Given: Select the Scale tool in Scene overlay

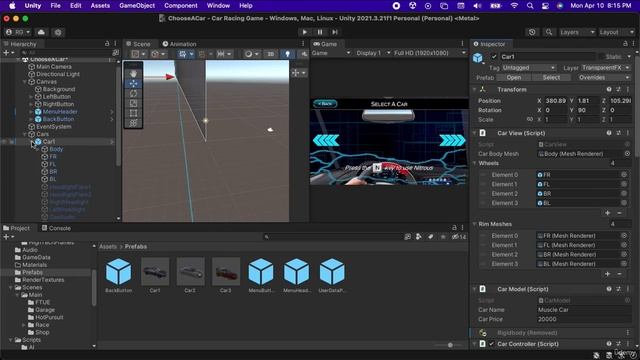Looking at the screenshot, I should (x=133, y=103).
